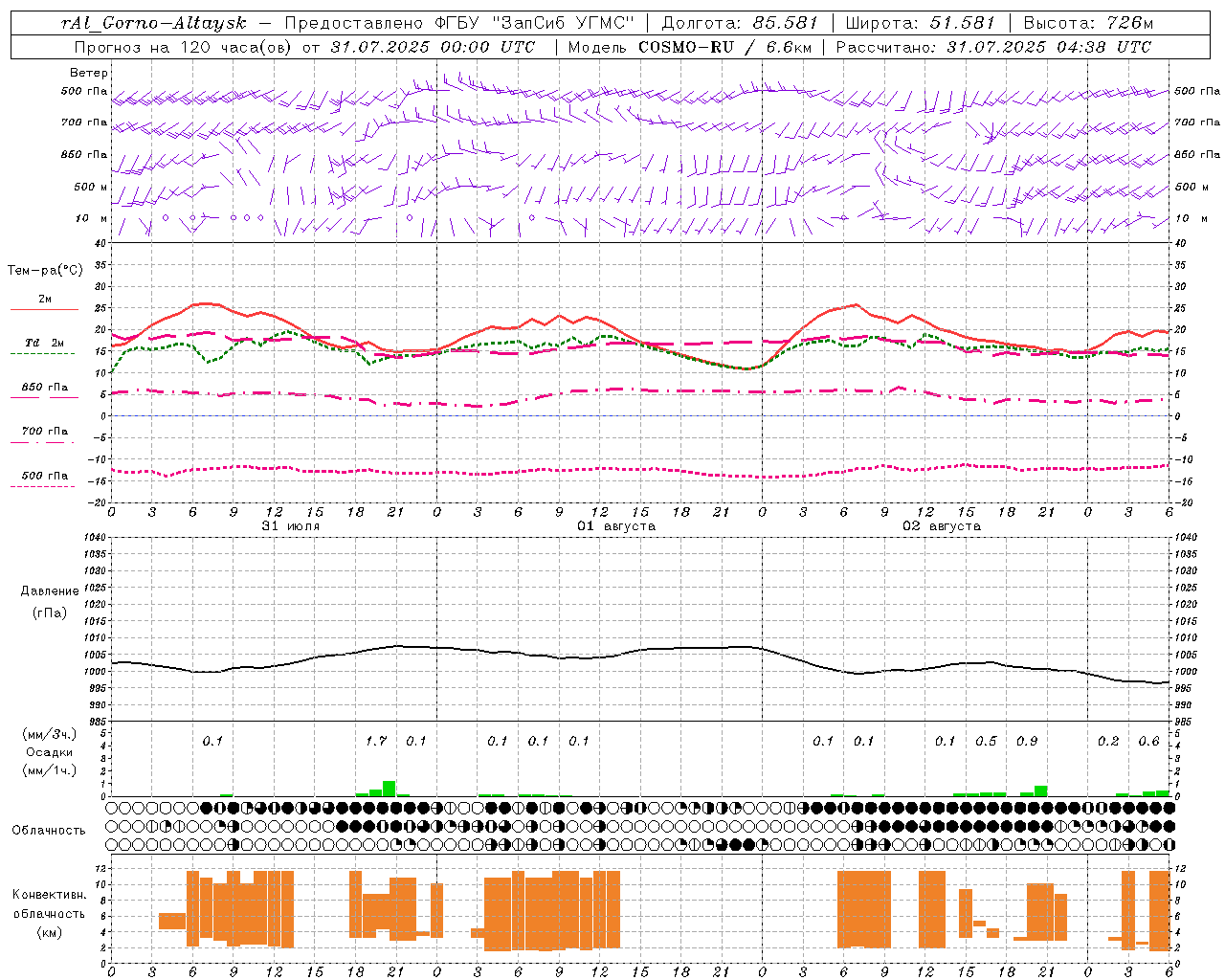This screenshot has width=1225, height=980.
Task: Select the elevation text Высота: 726м
Action: point(1088,23)
